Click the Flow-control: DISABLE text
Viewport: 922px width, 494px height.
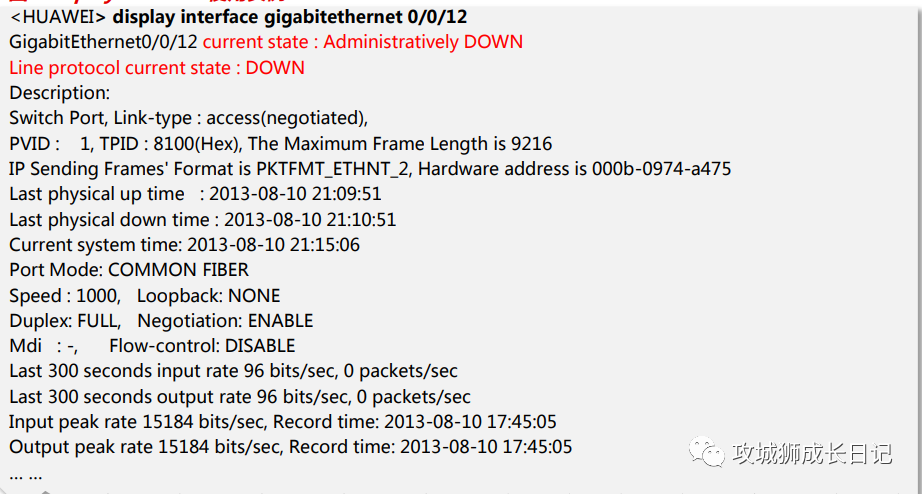(x=202, y=346)
